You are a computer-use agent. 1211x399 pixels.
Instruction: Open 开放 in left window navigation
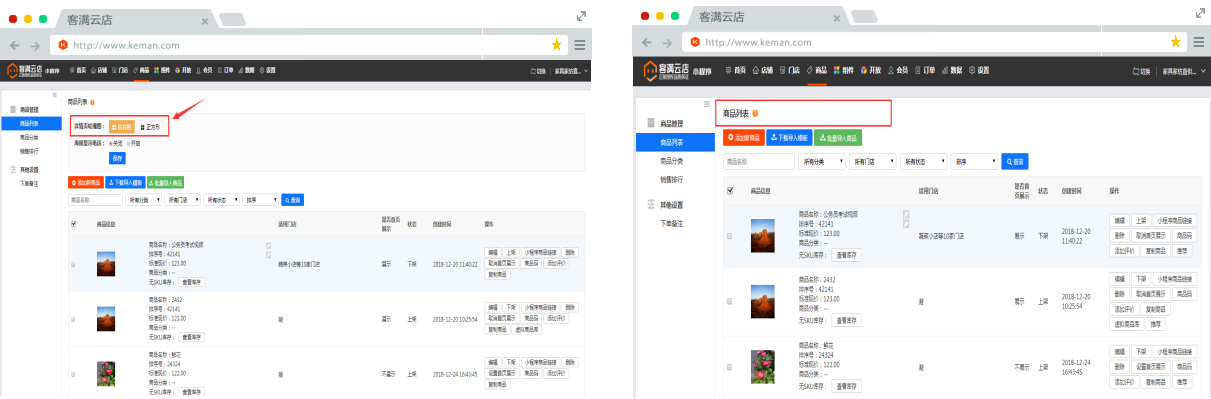tap(182, 70)
